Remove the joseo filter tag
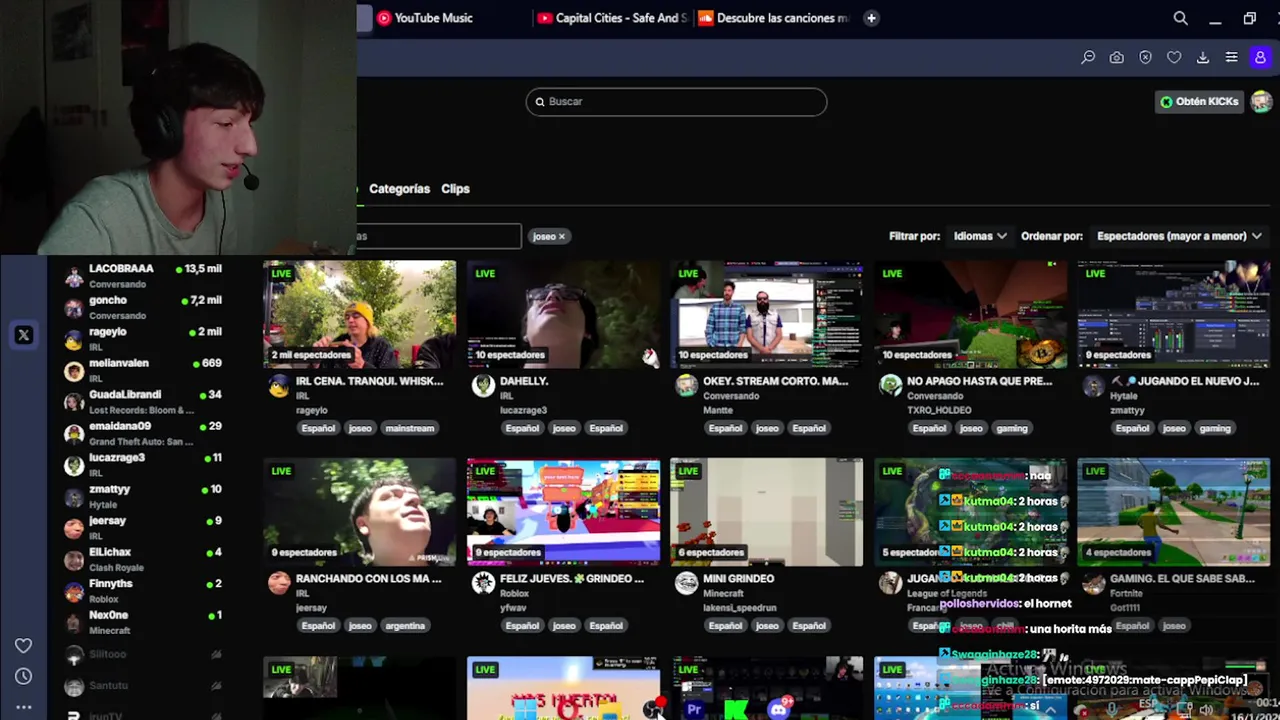Viewport: 1280px width, 720px height. [x=562, y=236]
